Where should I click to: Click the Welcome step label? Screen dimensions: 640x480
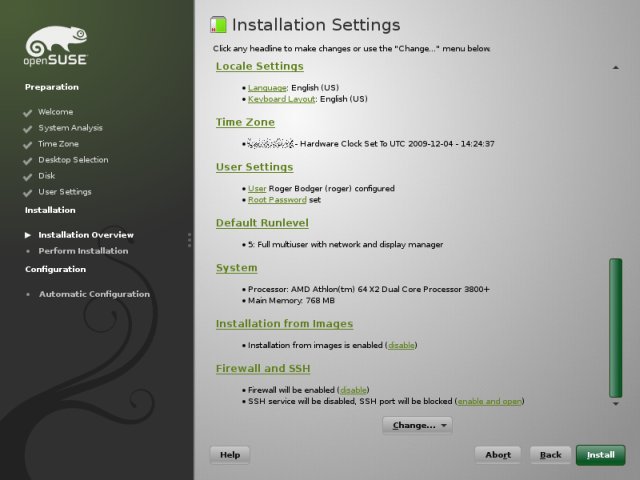56,112
